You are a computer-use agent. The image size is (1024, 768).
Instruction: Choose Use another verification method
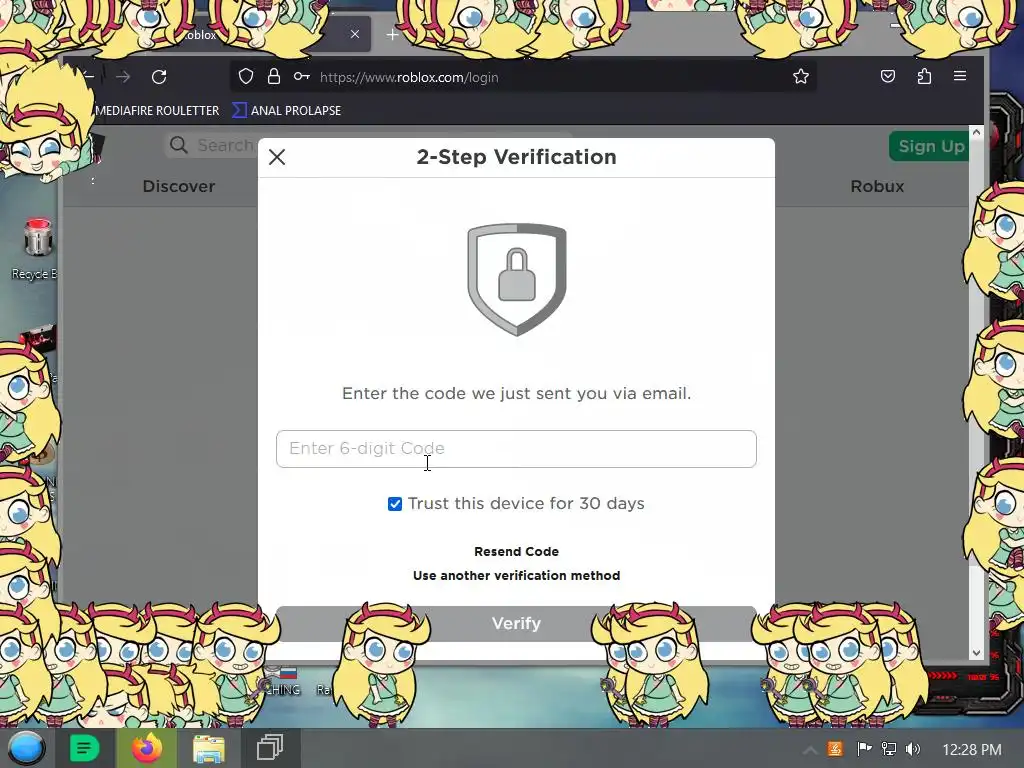click(516, 575)
